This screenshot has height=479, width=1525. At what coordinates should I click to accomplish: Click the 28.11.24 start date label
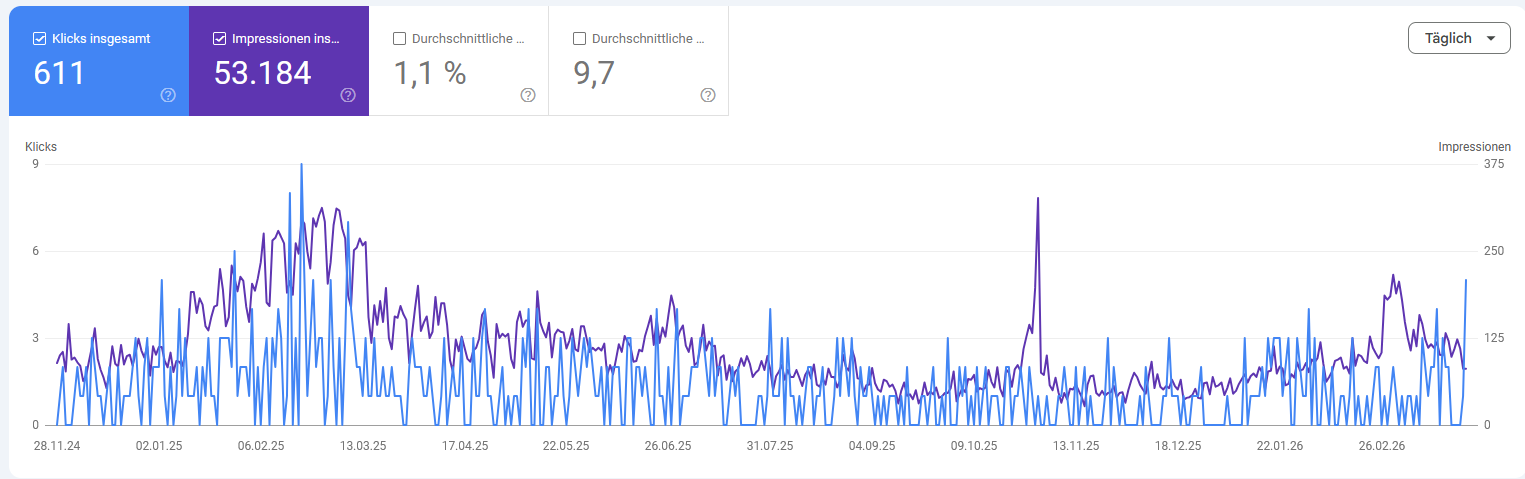(57, 446)
